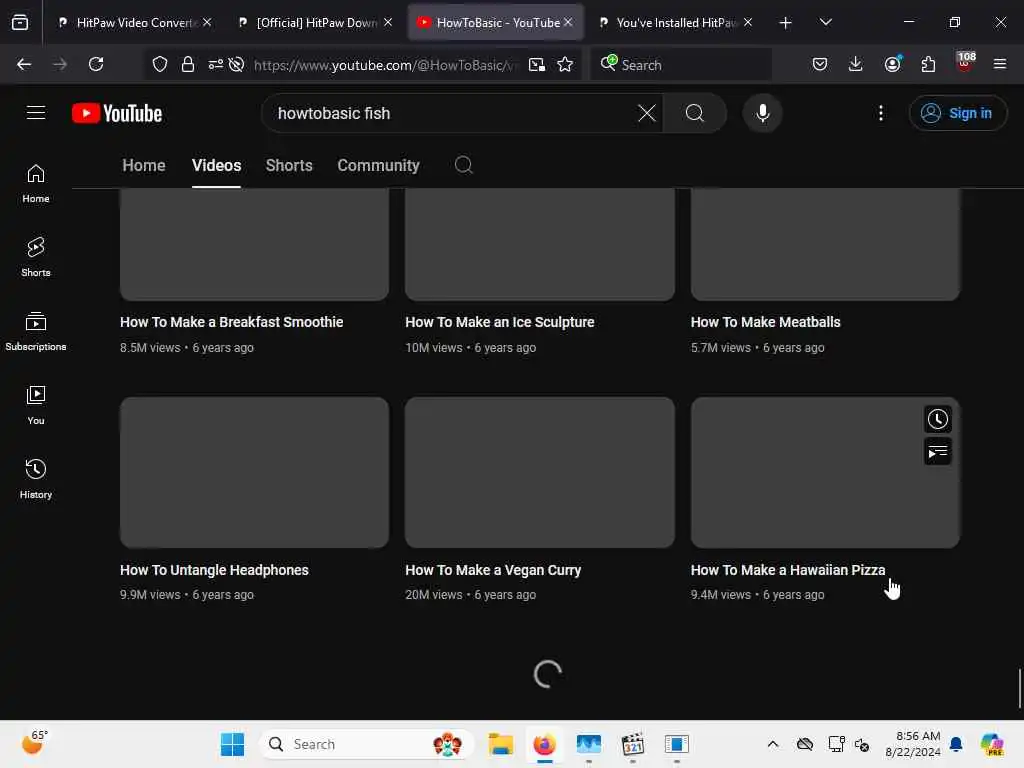Open site permissions icon in address bar
The width and height of the screenshot is (1024, 768).
(x=216, y=64)
